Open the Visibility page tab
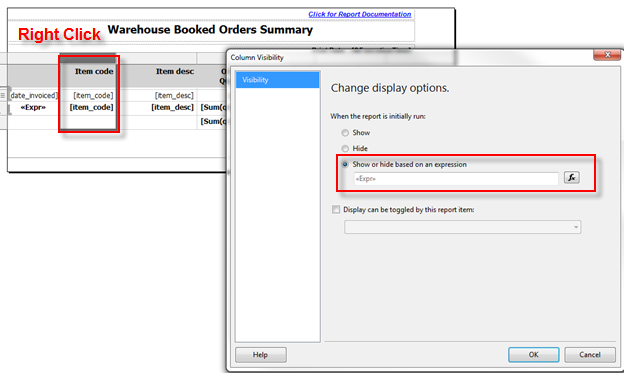The image size is (624, 373). click(277, 80)
